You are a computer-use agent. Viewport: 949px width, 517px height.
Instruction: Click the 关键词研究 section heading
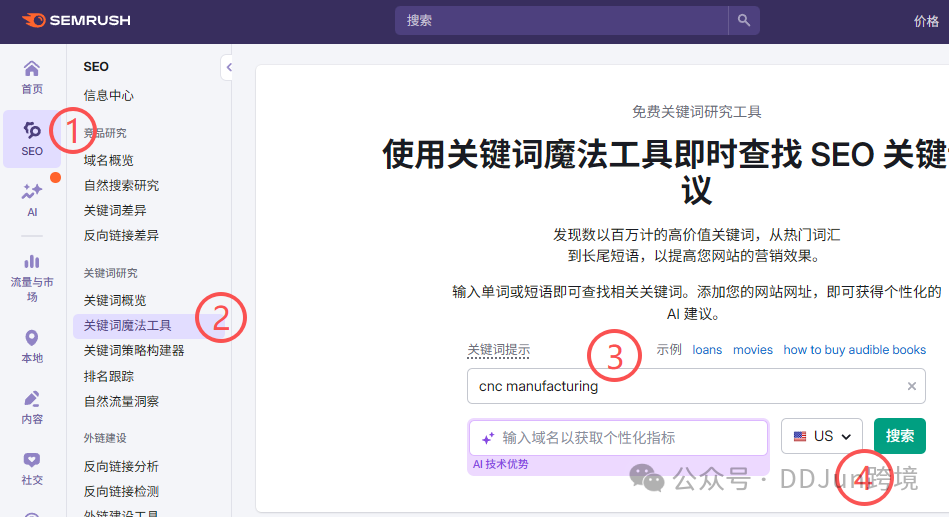tap(111, 273)
